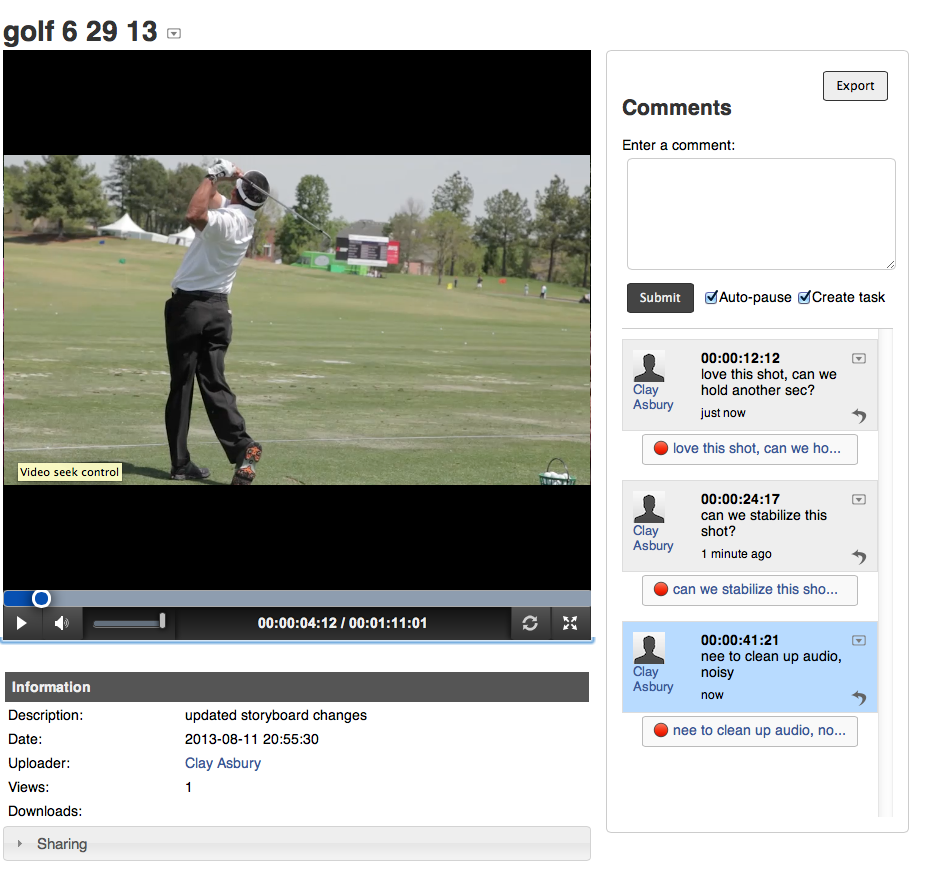Open the options dropdown on the 00:00:12:12 comment
933x876 pixels.
click(x=858, y=358)
